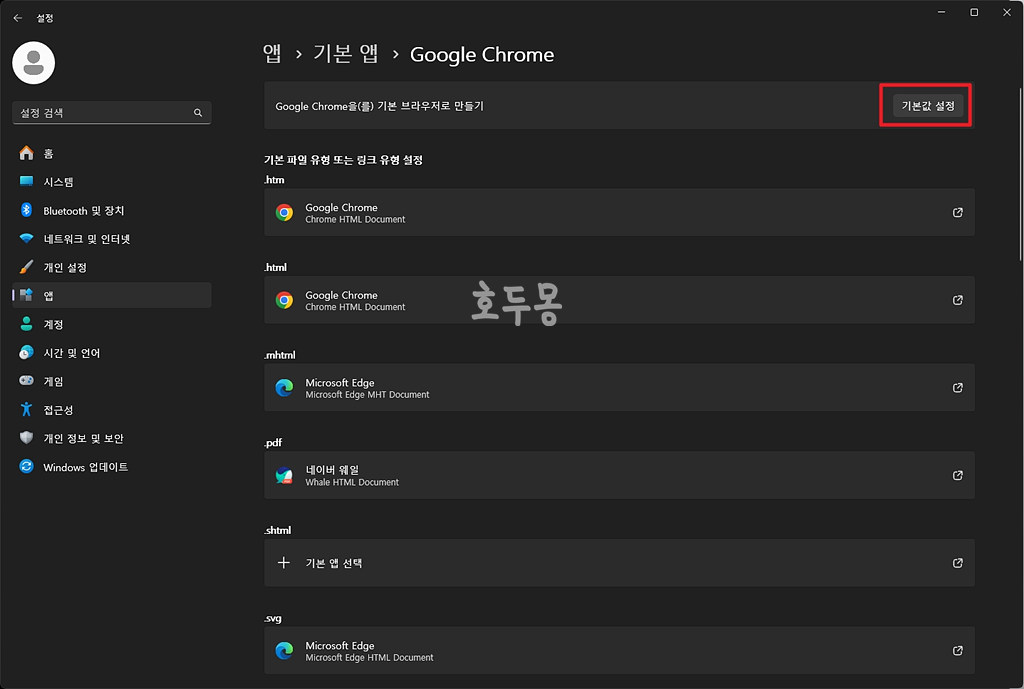
Task: Change .svg default Microsoft Edge HTML Document
Action: click(619, 650)
